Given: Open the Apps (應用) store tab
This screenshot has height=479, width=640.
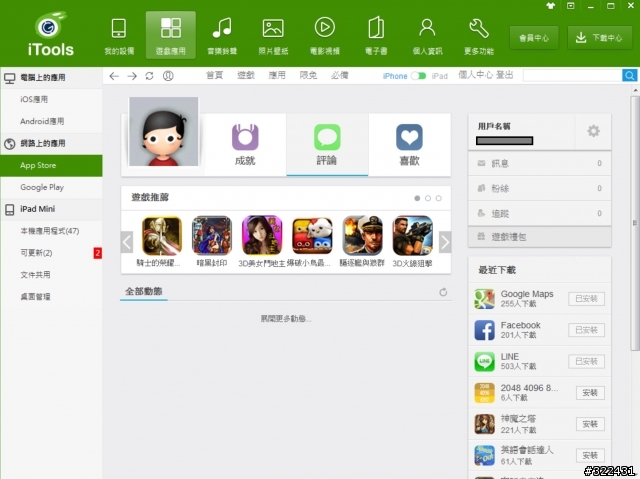Looking at the screenshot, I should point(277,75).
